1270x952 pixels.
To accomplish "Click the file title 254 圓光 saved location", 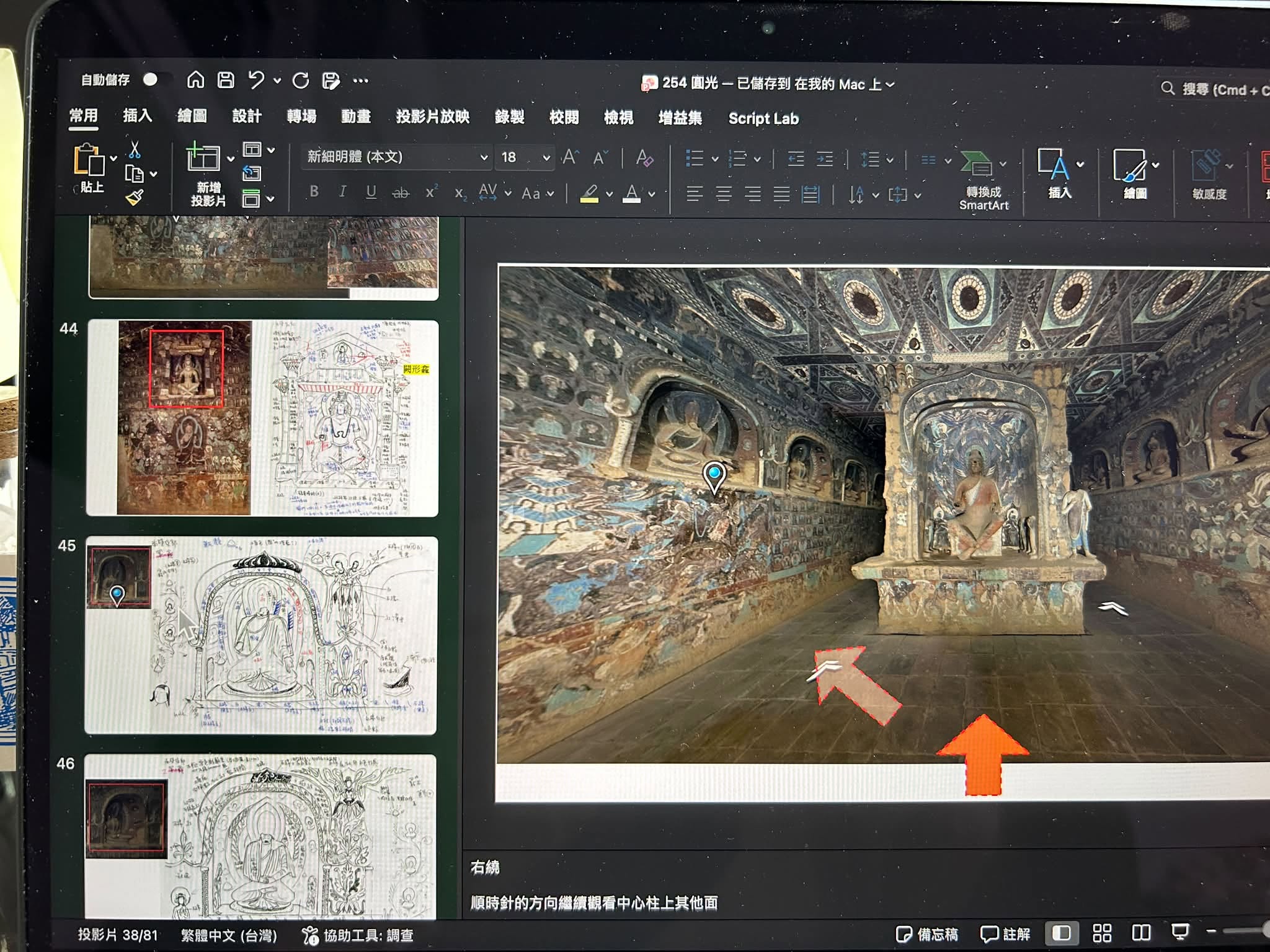I will coord(769,84).
